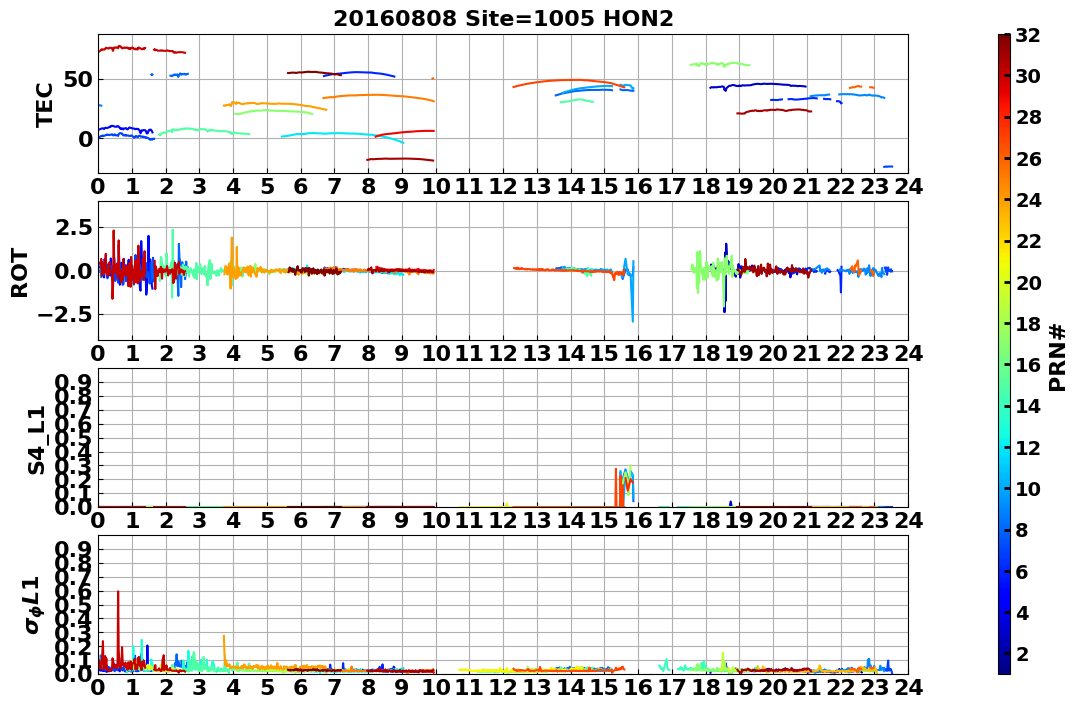Viewport: 1077px width, 709px height.
Task: Select colorbar tick label 24
Action: point(1028,200)
